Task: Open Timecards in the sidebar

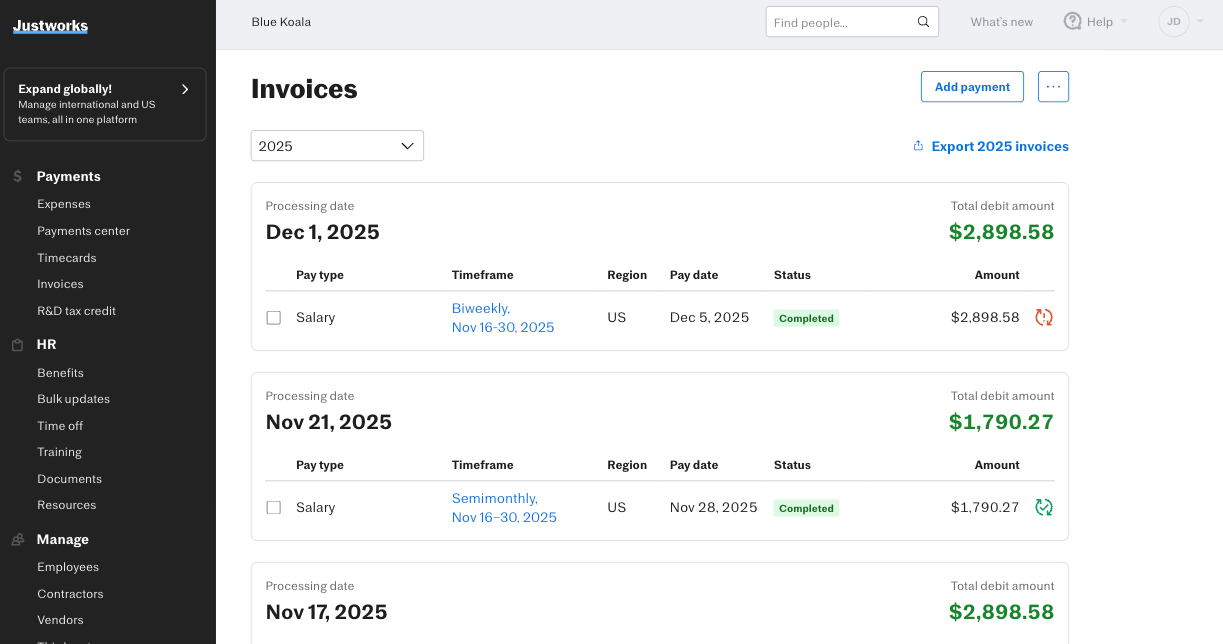Action: coord(67,258)
